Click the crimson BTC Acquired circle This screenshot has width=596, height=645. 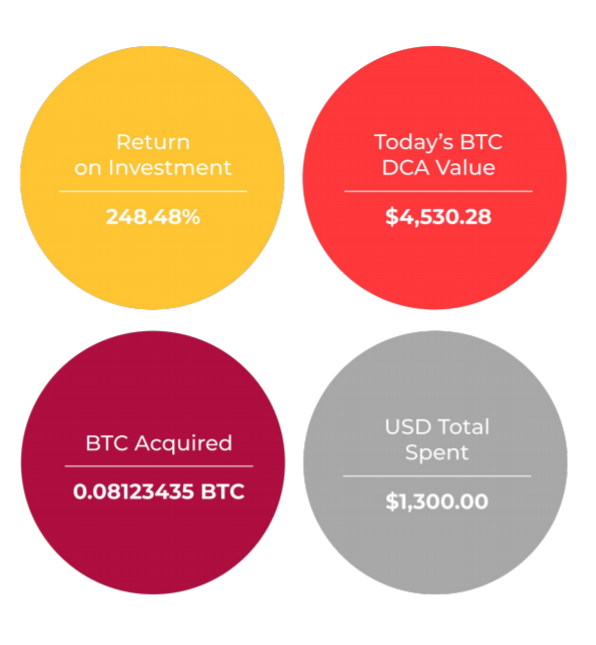tap(153, 462)
